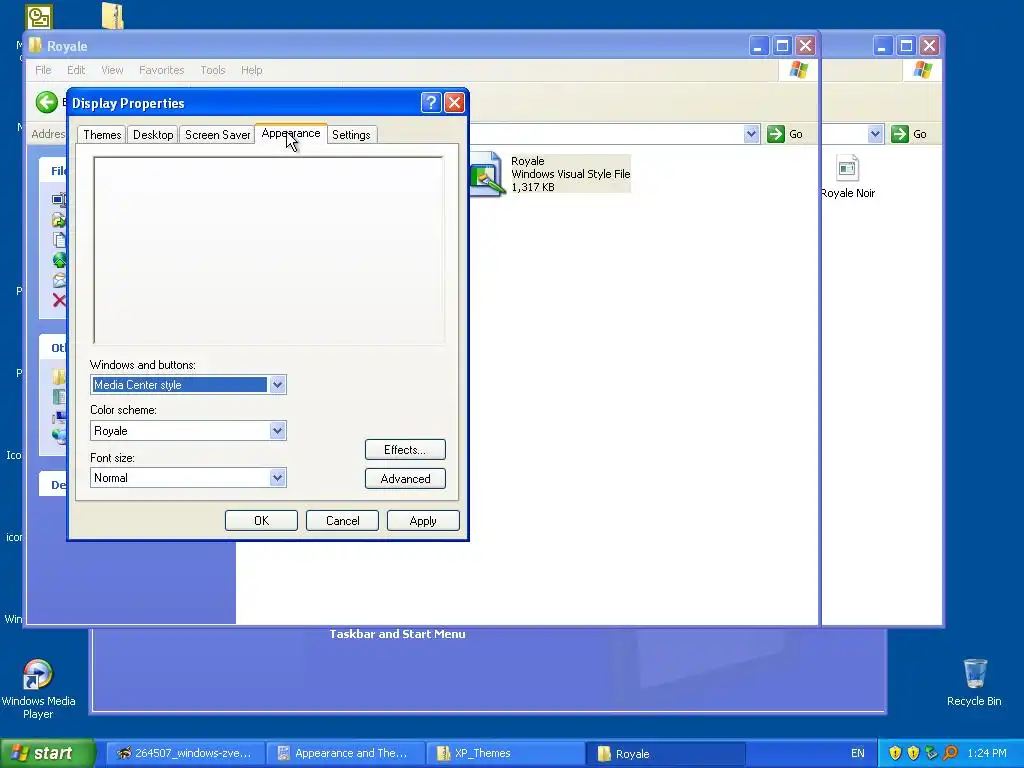Switch to XP_Themes taskbar item

click(506, 753)
